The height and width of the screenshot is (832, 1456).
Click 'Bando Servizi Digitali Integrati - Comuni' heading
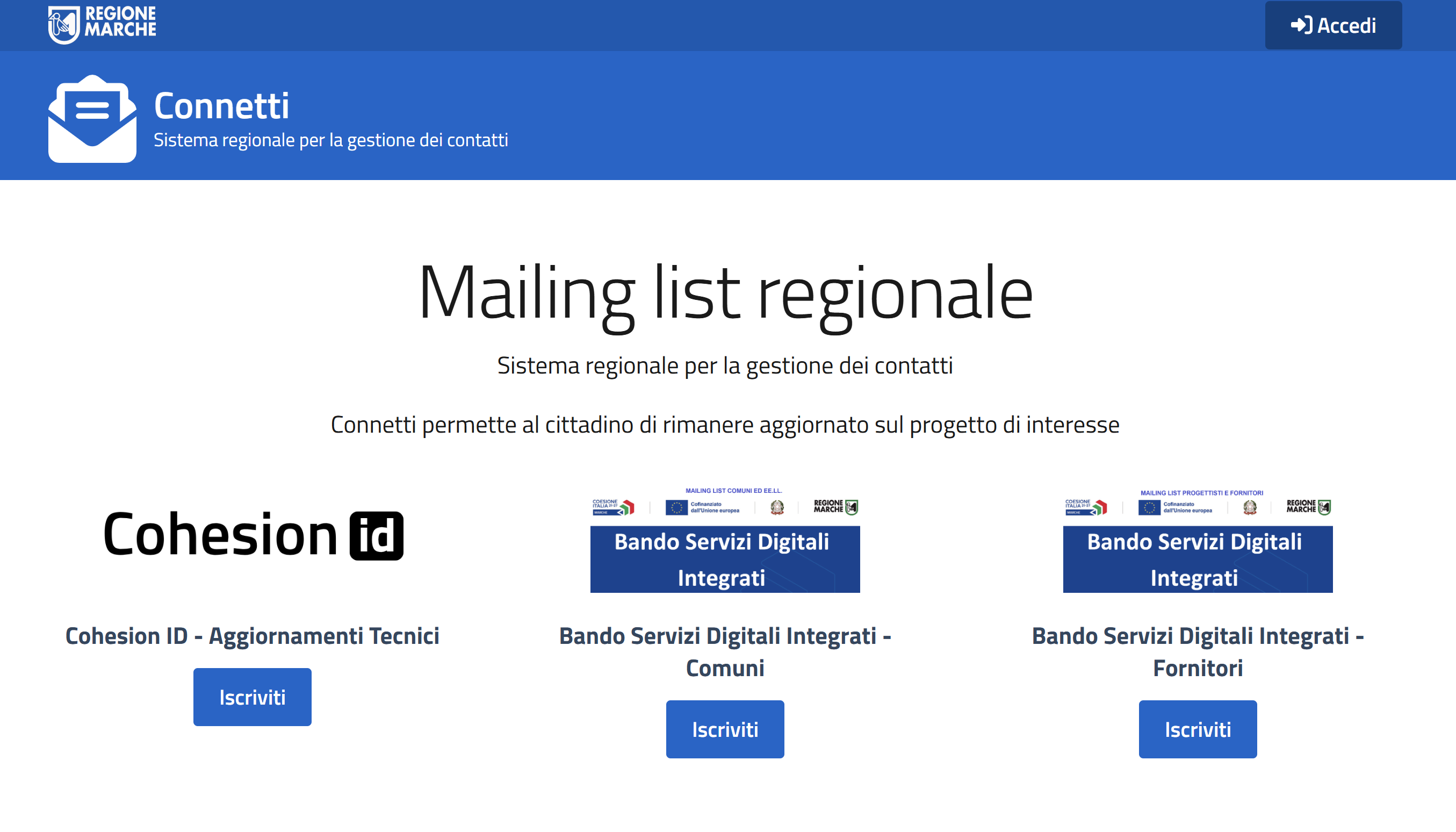[724, 651]
